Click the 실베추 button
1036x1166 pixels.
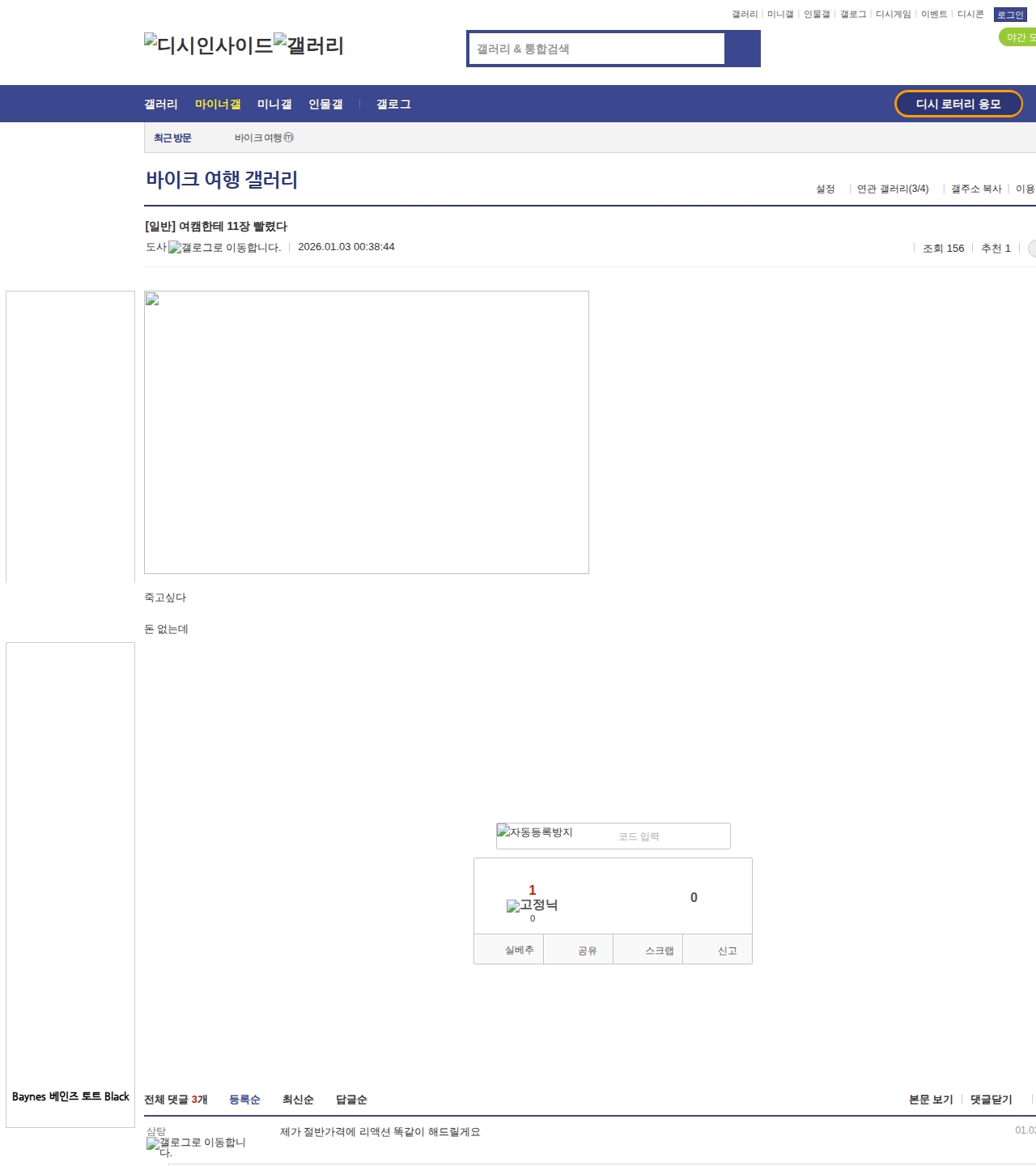508,950
